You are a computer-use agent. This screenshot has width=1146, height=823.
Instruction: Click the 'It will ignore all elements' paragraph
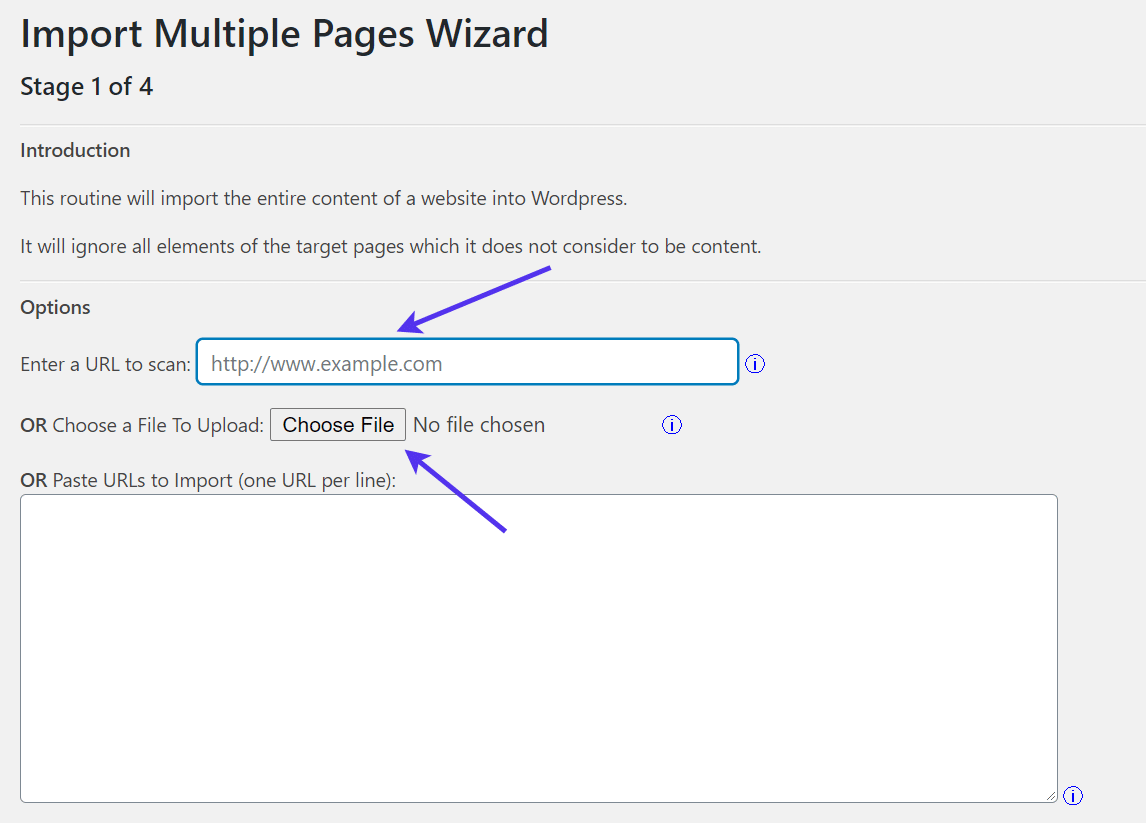390,246
